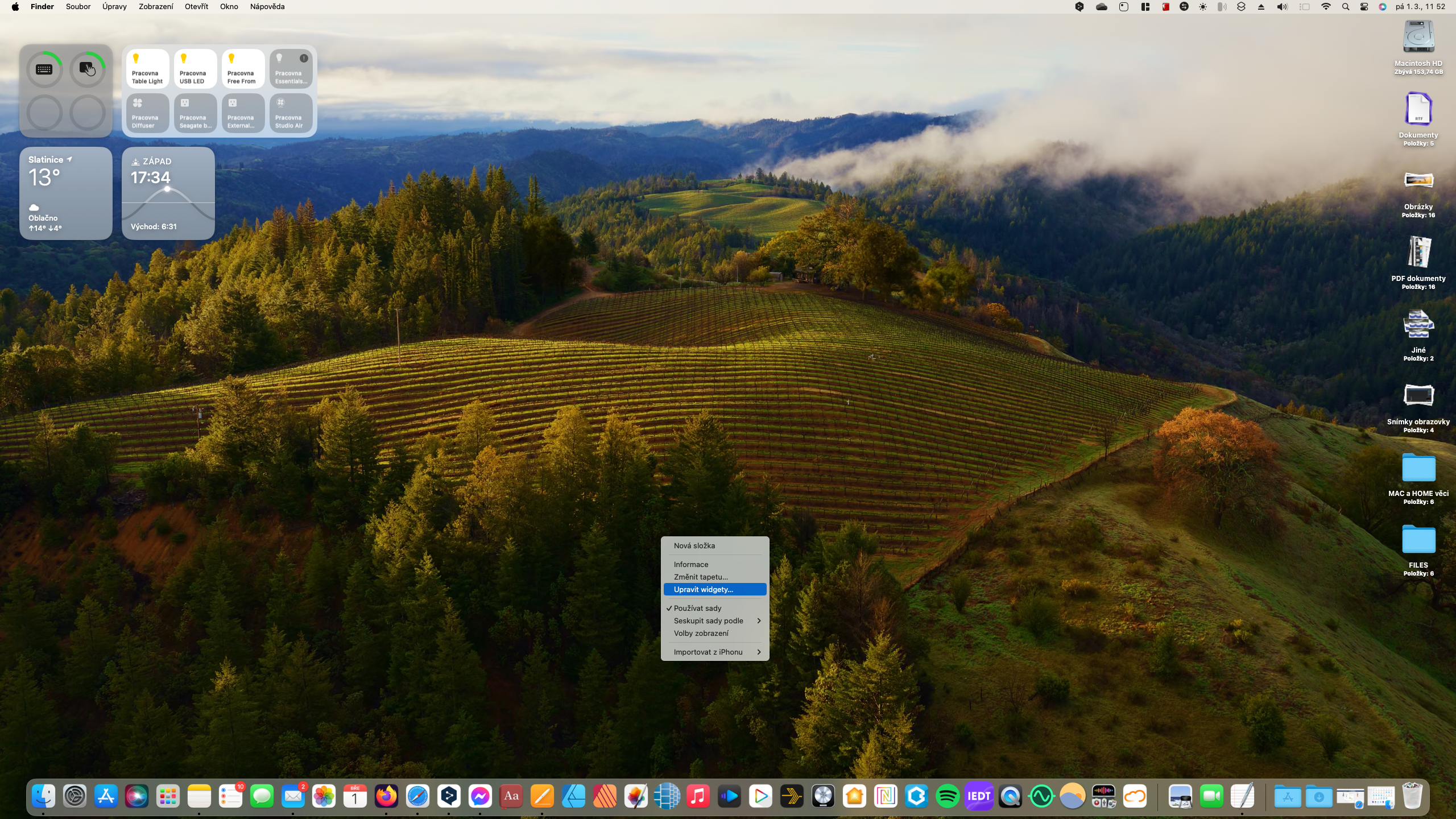The height and width of the screenshot is (819, 1456).
Task: Choose Změnit tapetu… from the menu
Action: (701, 577)
